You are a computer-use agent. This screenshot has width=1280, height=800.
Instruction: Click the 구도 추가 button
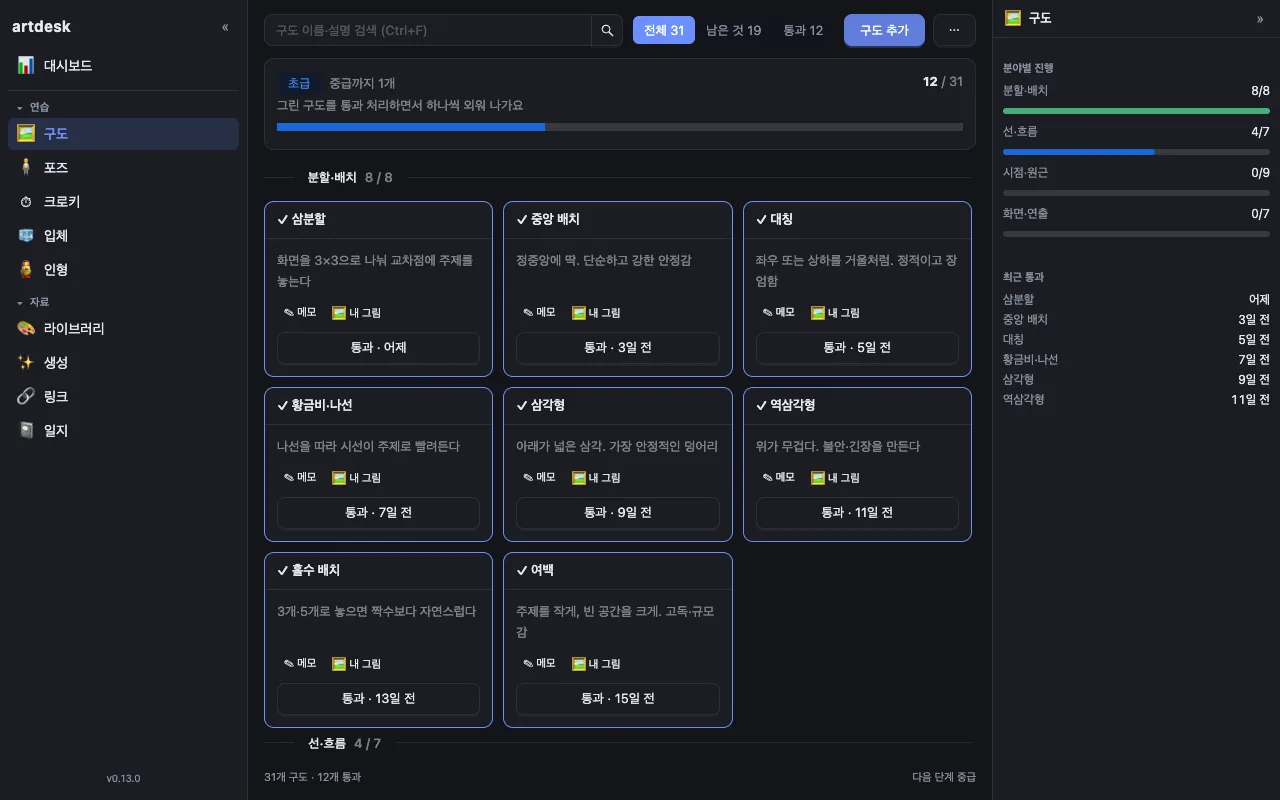884,30
